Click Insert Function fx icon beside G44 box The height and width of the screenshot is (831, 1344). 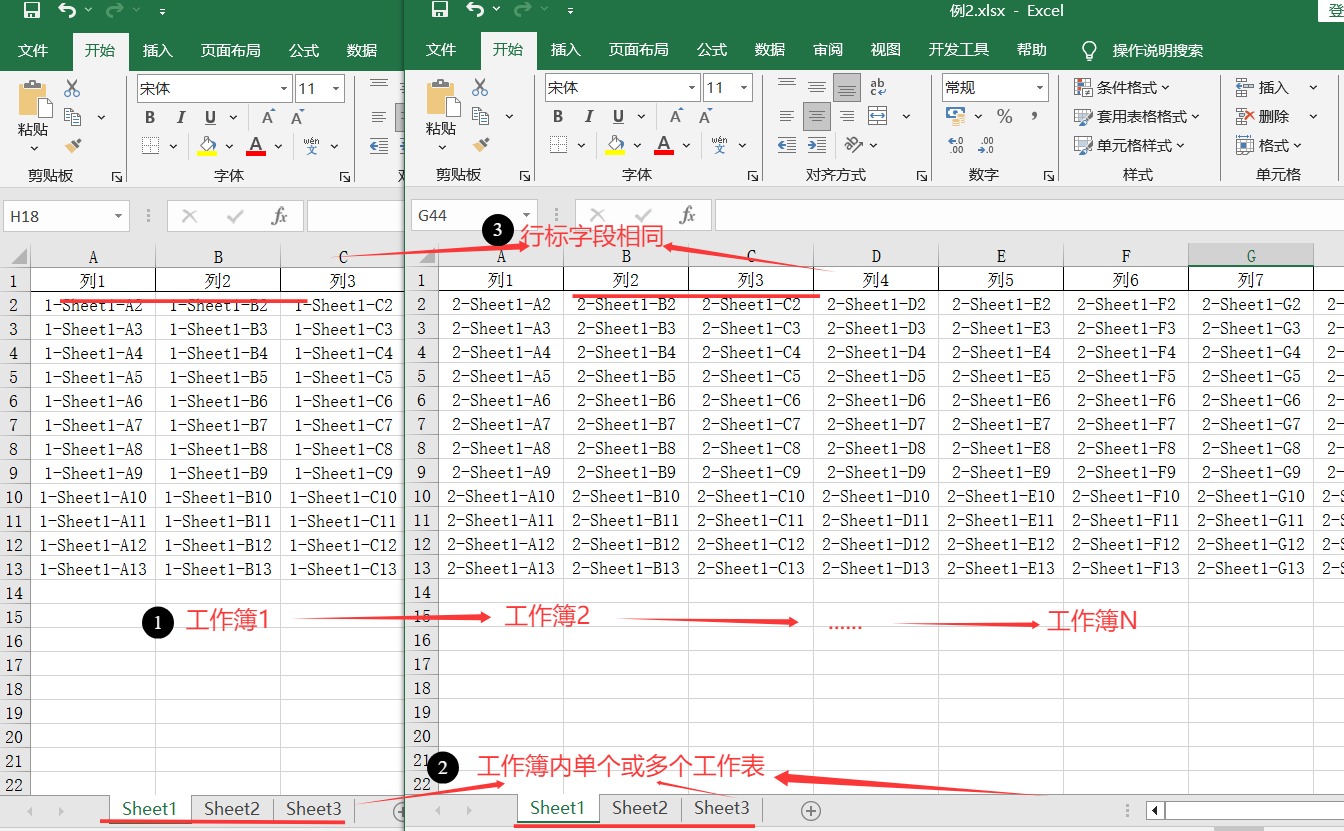coord(687,215)
